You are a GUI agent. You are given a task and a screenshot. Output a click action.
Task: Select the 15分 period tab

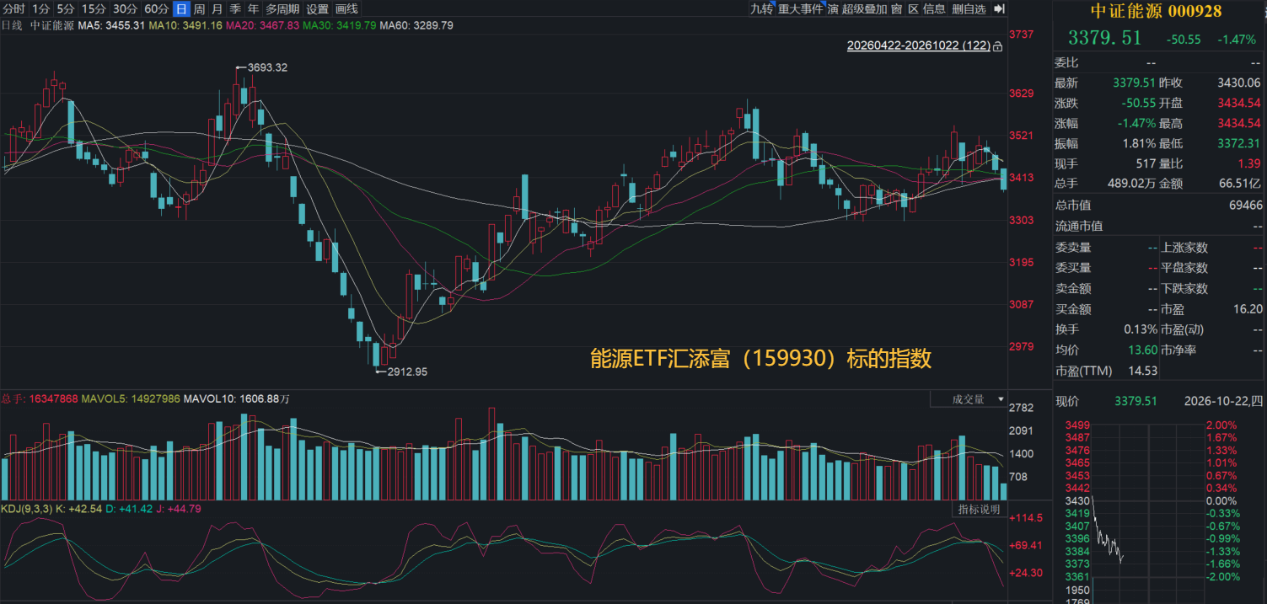pos(94,9)
